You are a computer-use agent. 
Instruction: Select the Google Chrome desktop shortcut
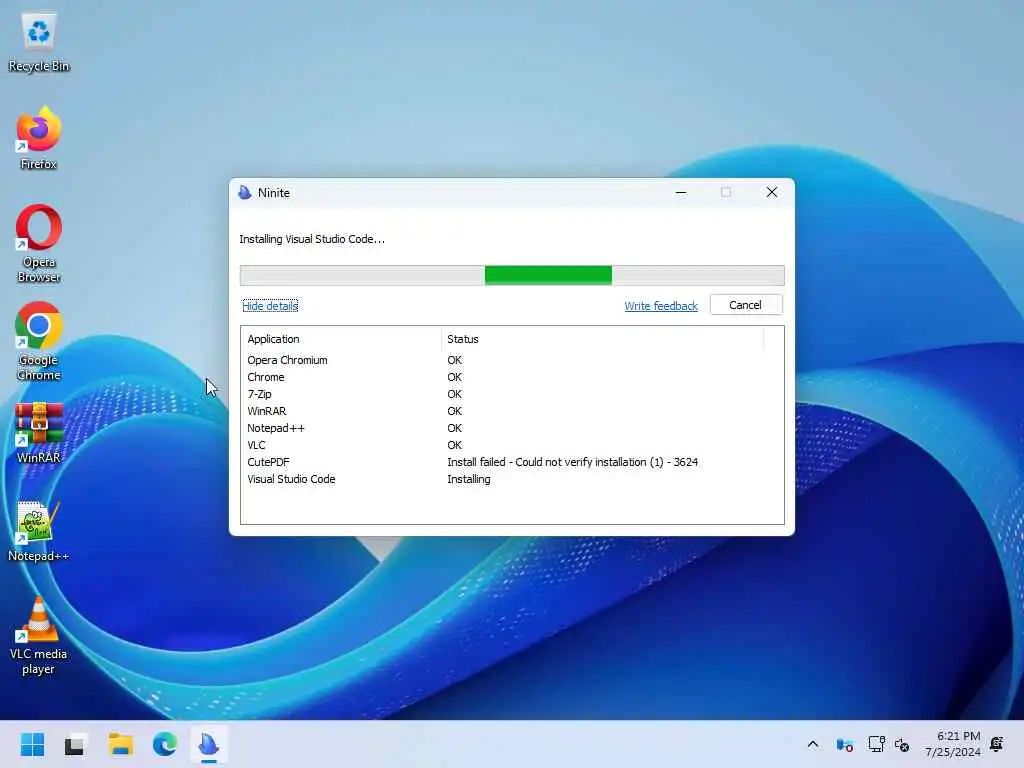pyautogui.click(x=39, y=341)
